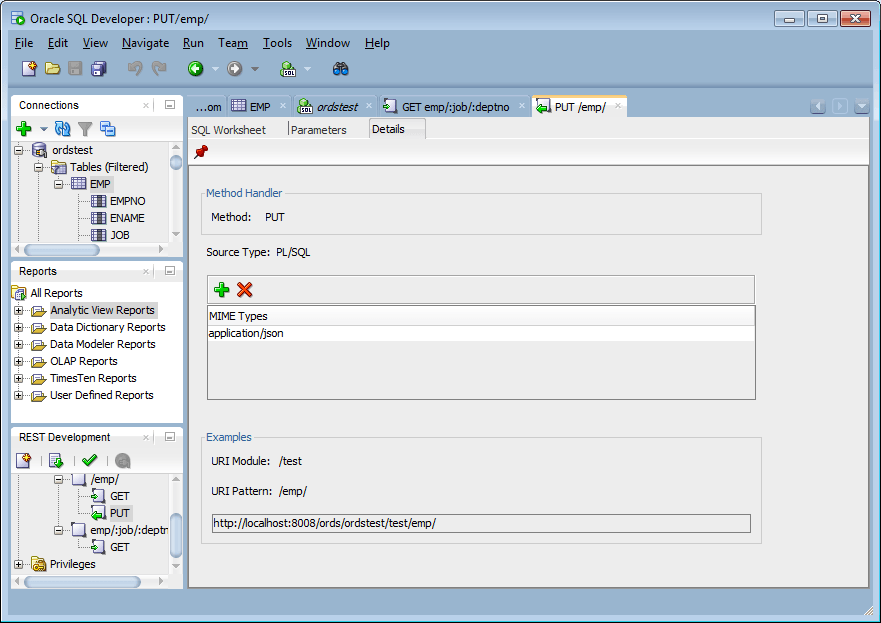Click the Filter funnel icon in Connections

85,129
